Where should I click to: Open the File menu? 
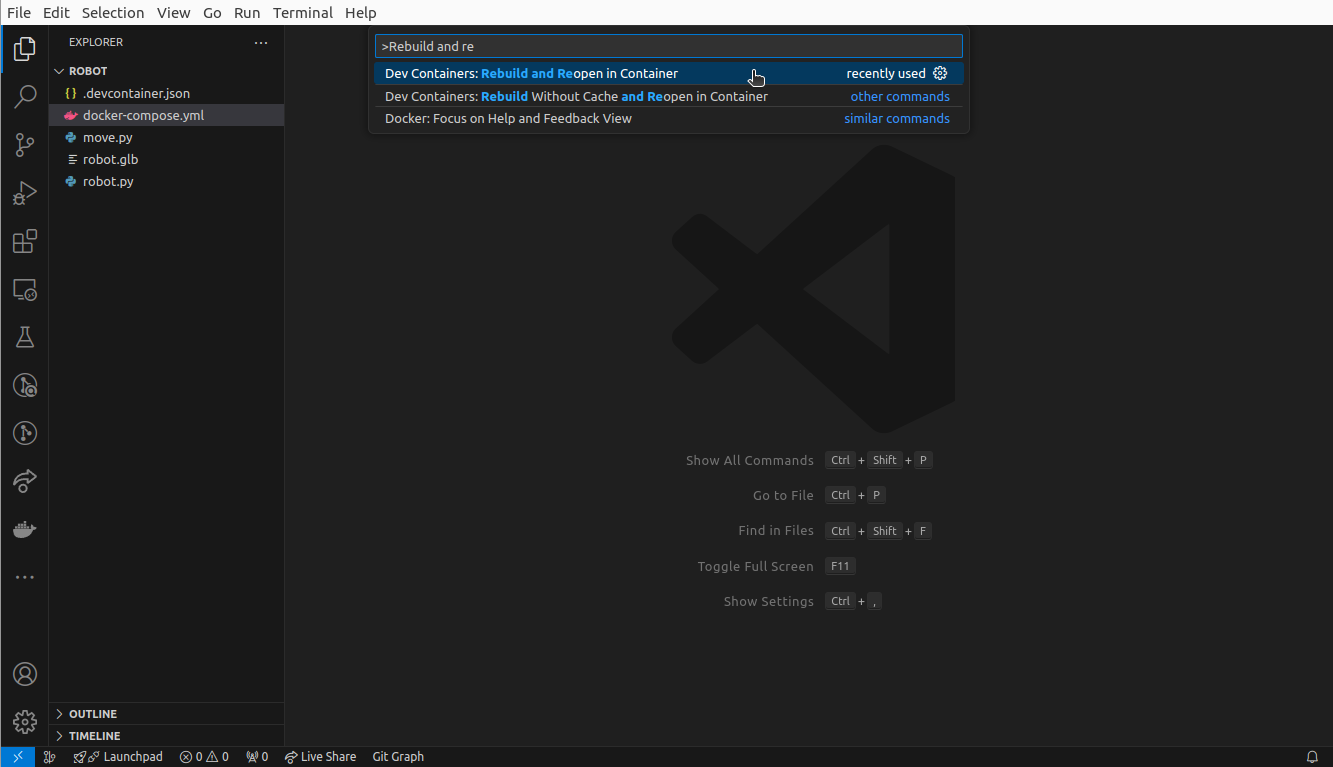tap(19, 13)
